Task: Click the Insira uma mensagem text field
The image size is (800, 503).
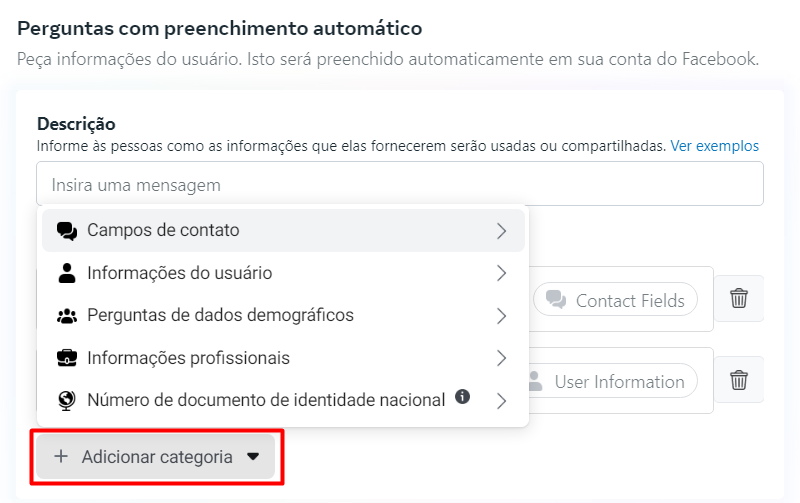Action: (x=400, y=185)
